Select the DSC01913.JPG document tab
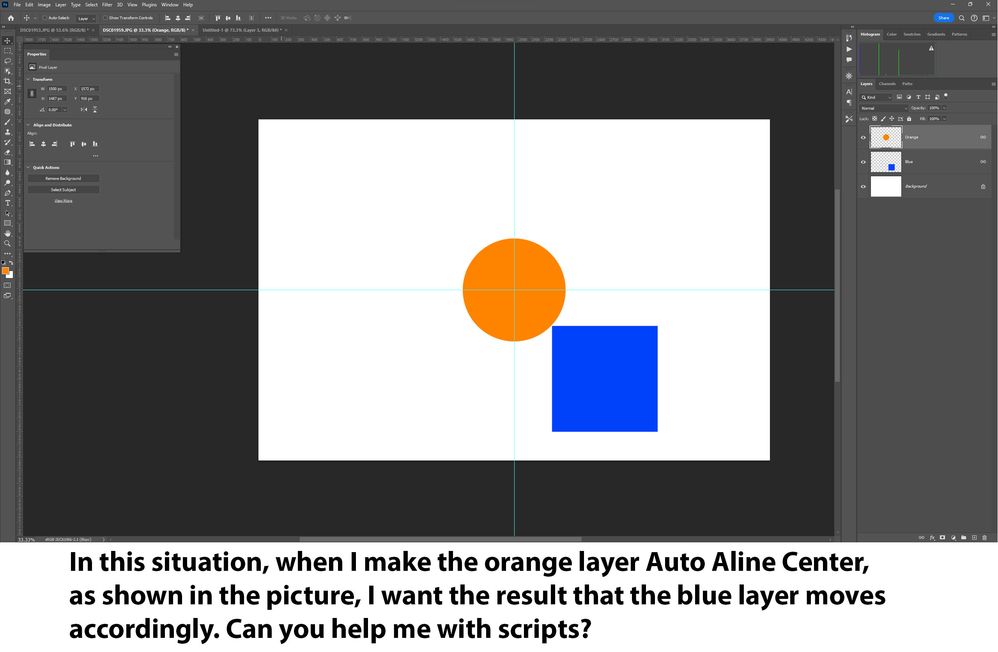Screen dimensions: 998x652 coord(55,29)
